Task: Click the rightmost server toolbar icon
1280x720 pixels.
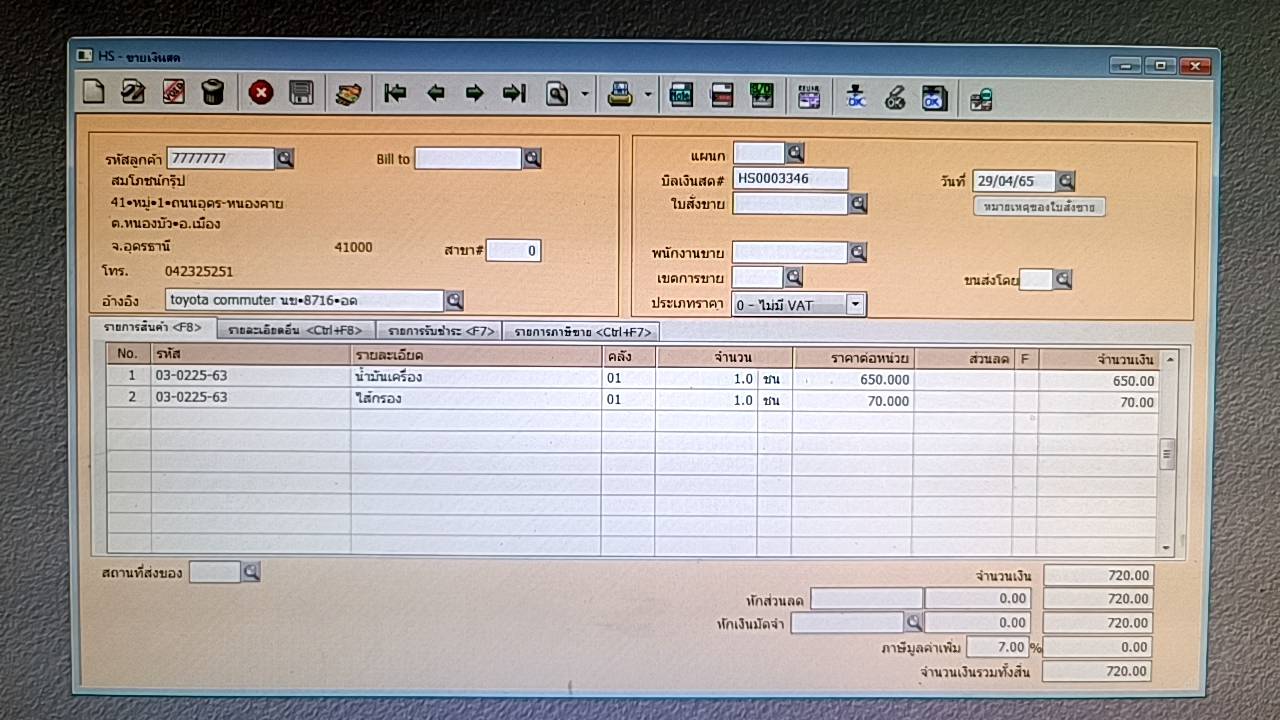Action: click(982, 99)
